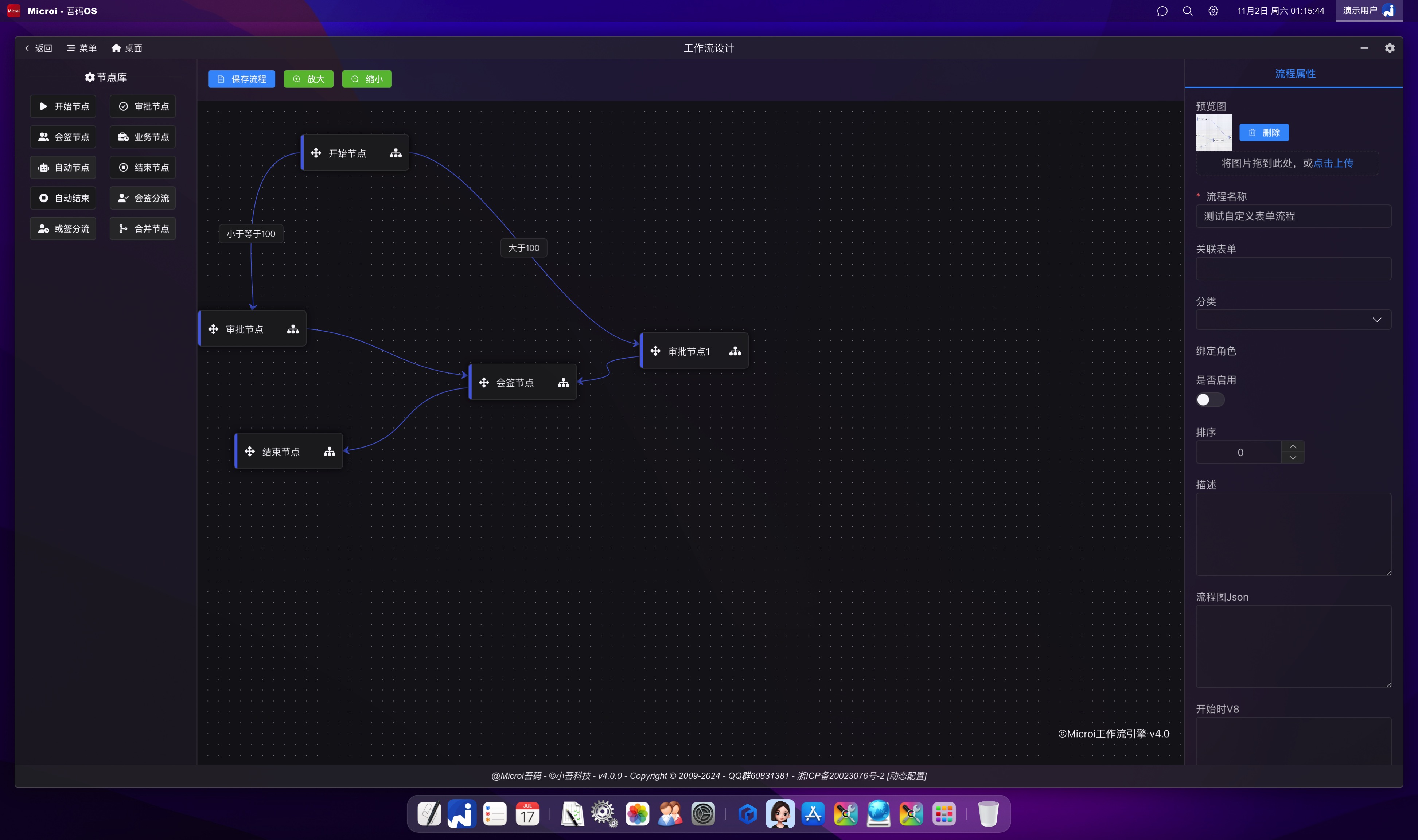Image resolution: width=1418 pixels, height=840 pixels.
Task: Increase 排序 value with up arrow
Action: coord(1292,447)
